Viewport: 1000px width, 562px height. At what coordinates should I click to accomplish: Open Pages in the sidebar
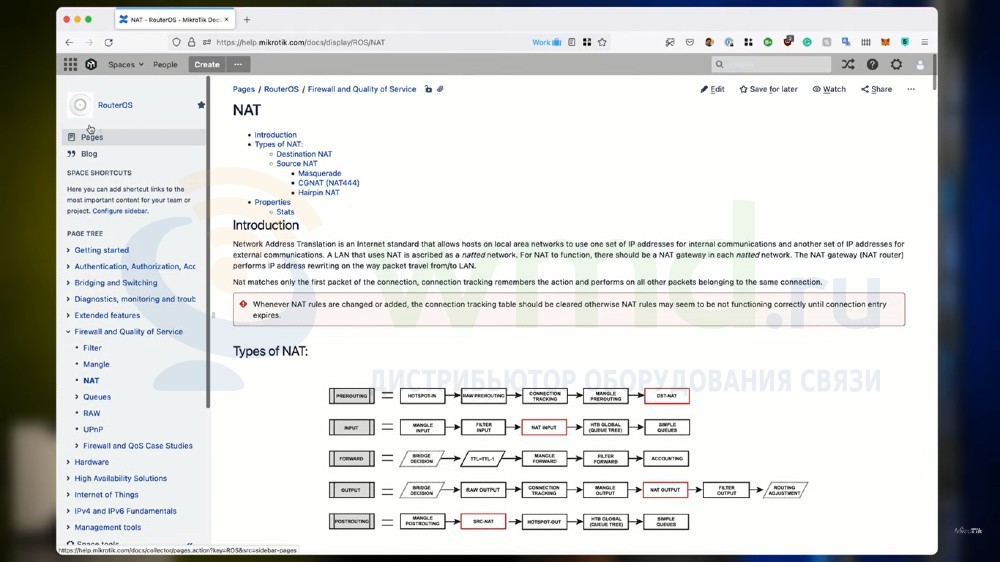[x=134, y=137]
